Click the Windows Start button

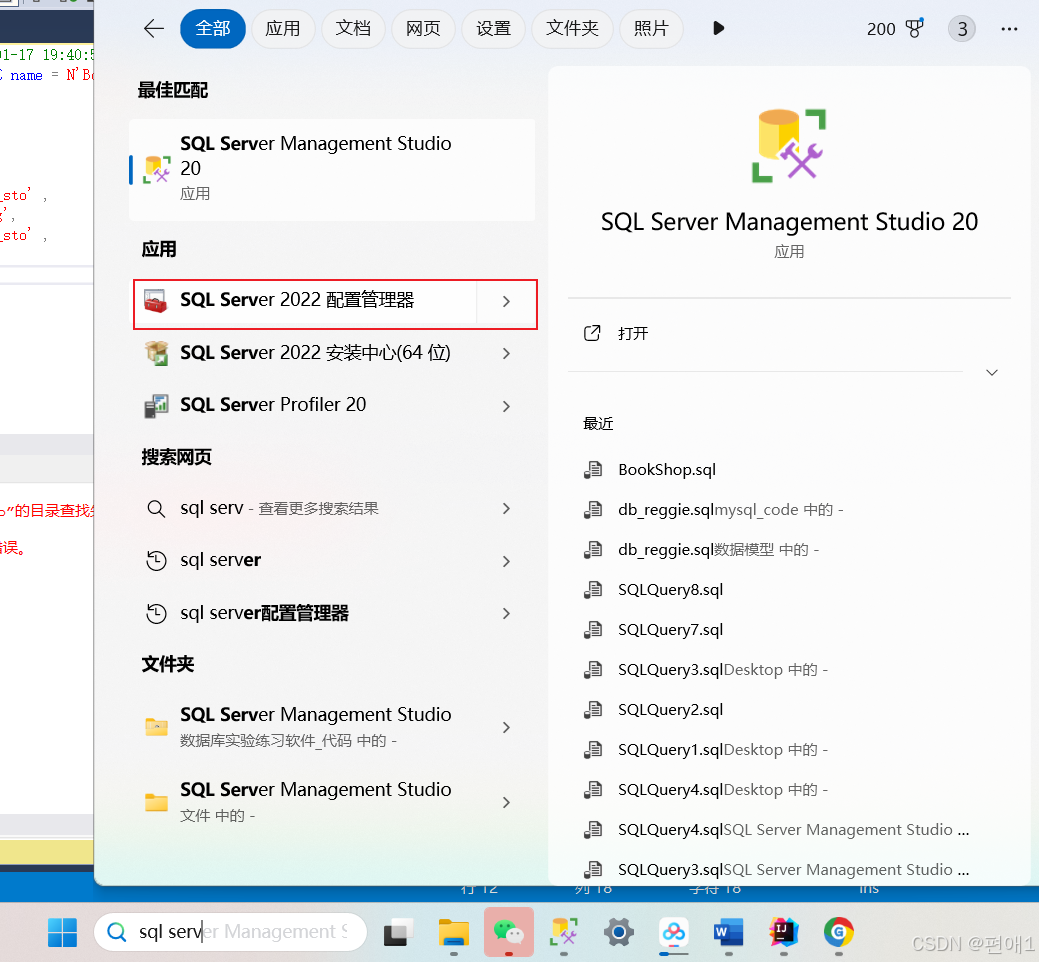tap(62, 932)
